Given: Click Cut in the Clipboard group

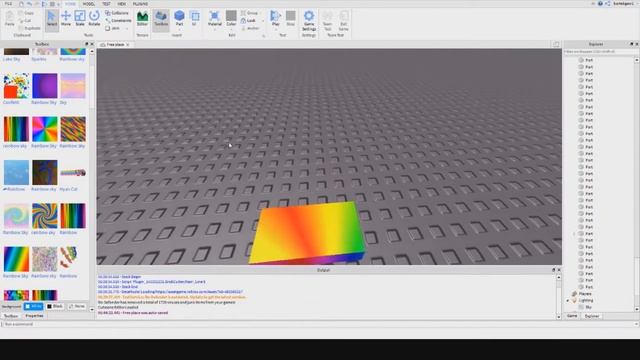Looking at the screenshot, I should coord(25,20).
